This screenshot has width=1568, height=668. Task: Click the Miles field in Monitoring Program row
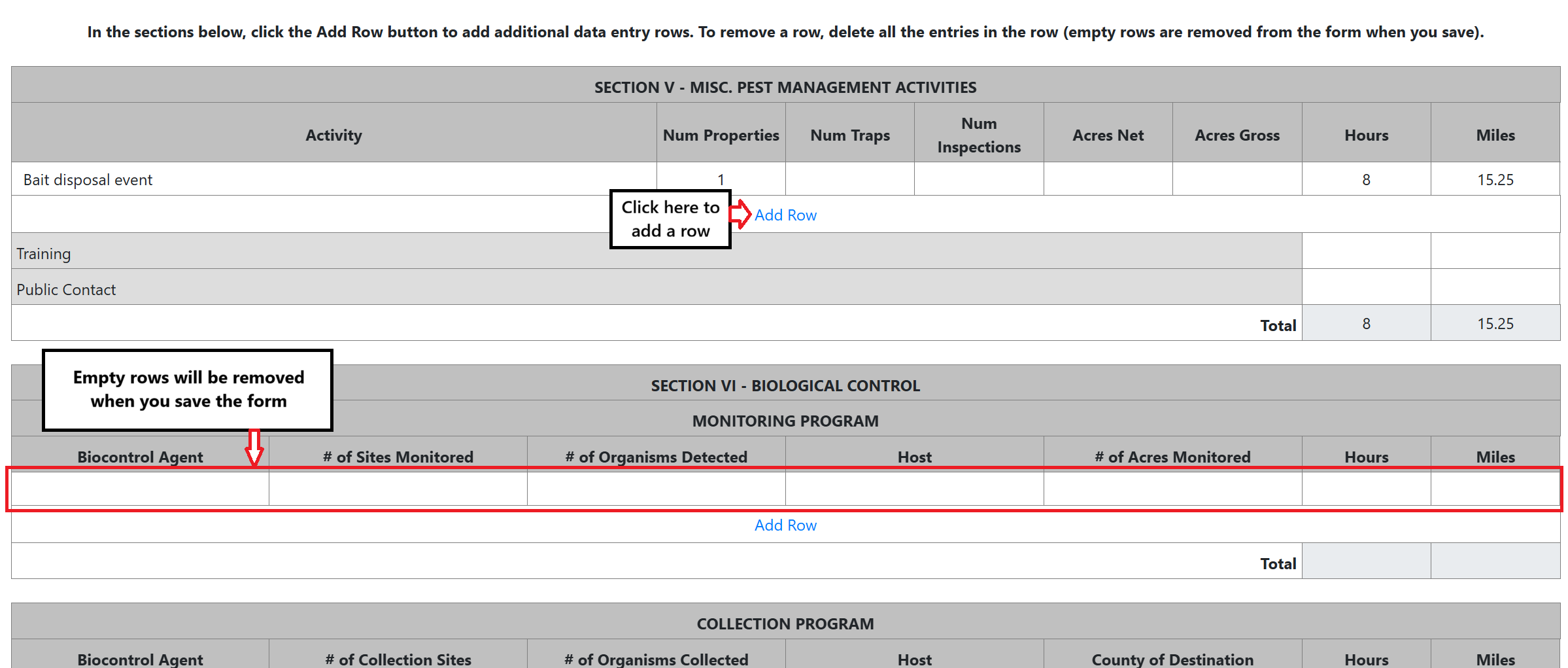coord(1495,489)
